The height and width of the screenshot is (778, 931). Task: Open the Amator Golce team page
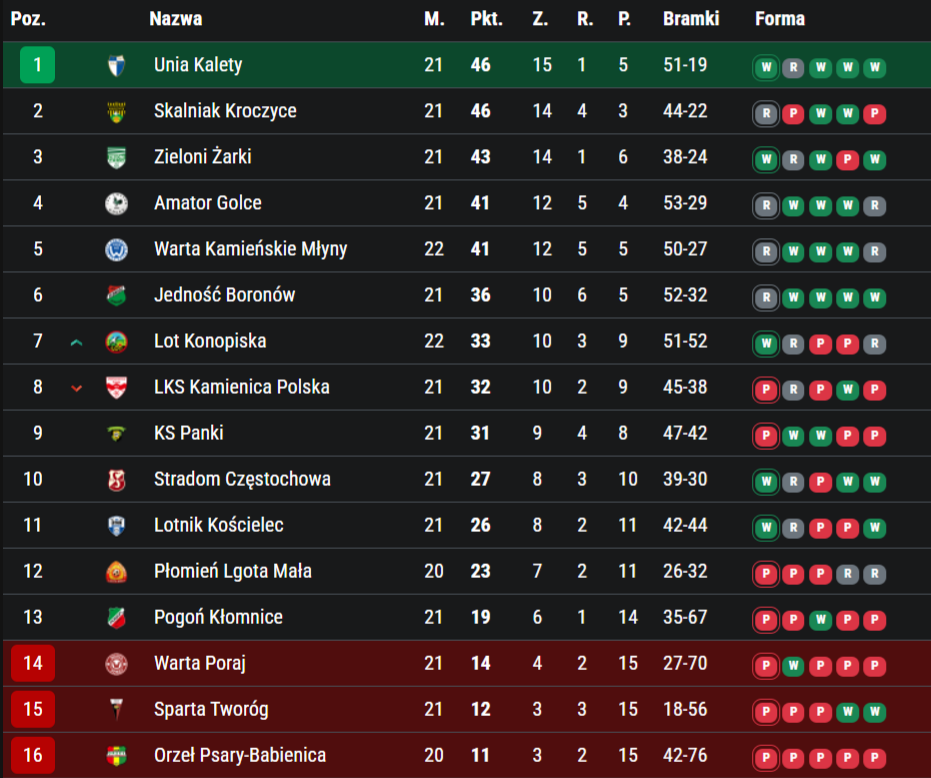point(207,203)
